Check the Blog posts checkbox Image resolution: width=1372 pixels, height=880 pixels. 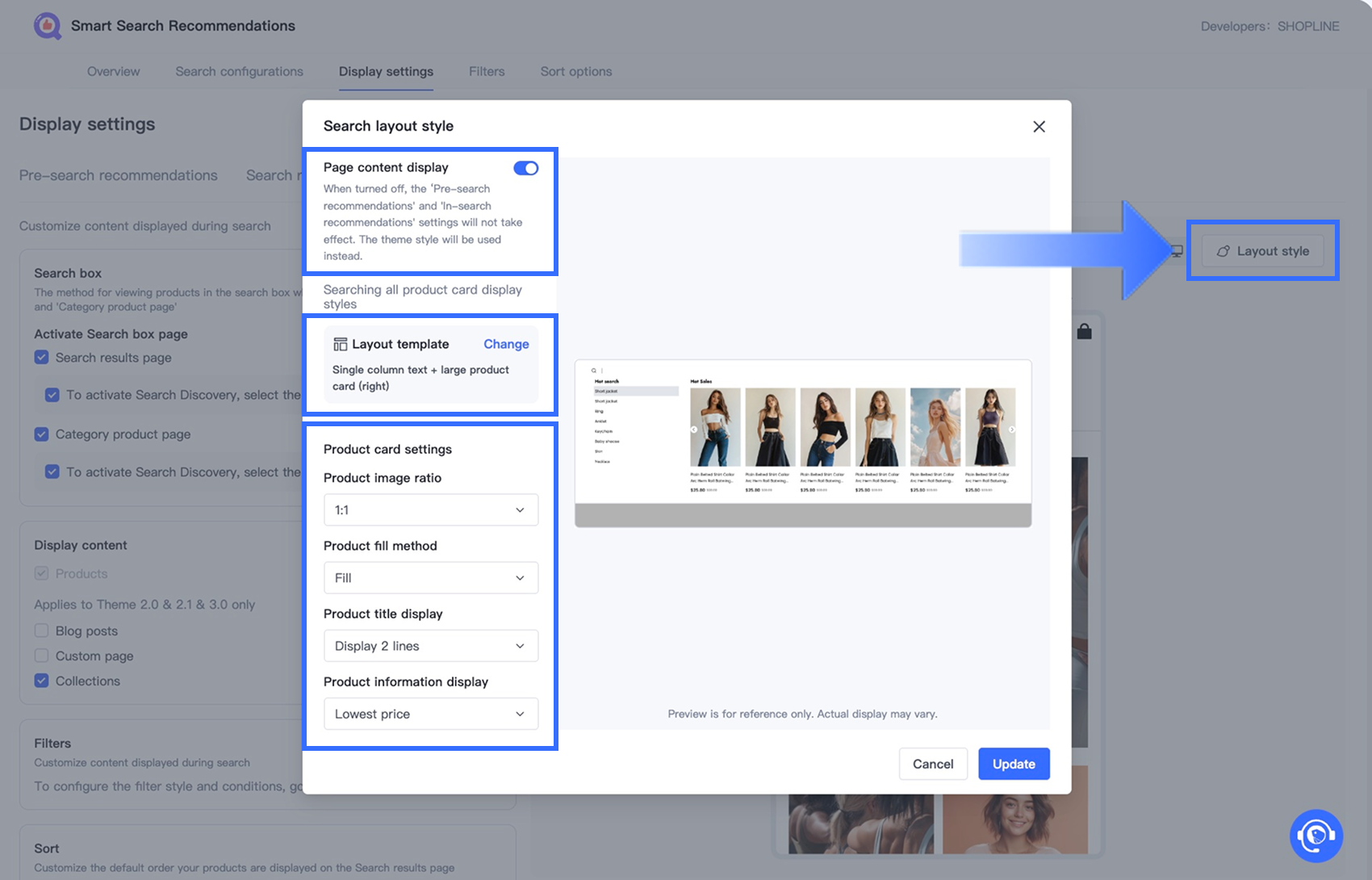[x=42, y=631]
